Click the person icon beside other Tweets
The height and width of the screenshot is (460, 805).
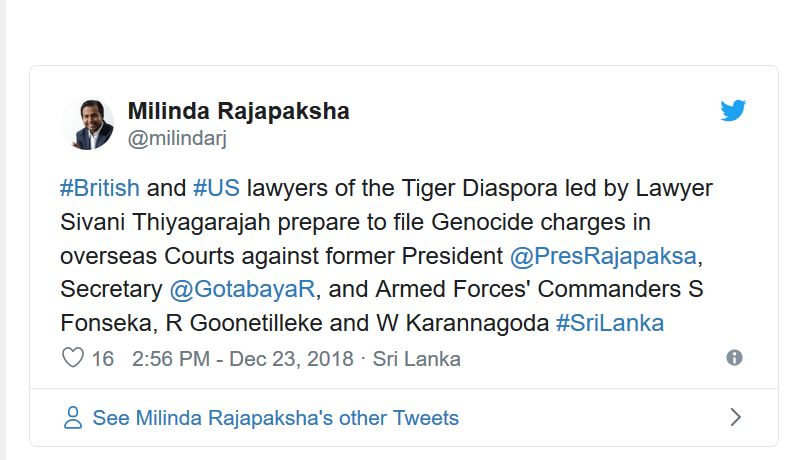pyautogui.click(x=72, y=417)
